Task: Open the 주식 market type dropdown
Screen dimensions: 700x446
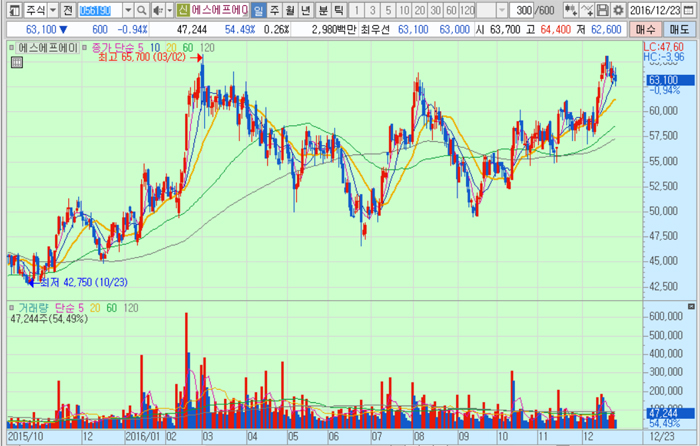Action: pos(52,10)
